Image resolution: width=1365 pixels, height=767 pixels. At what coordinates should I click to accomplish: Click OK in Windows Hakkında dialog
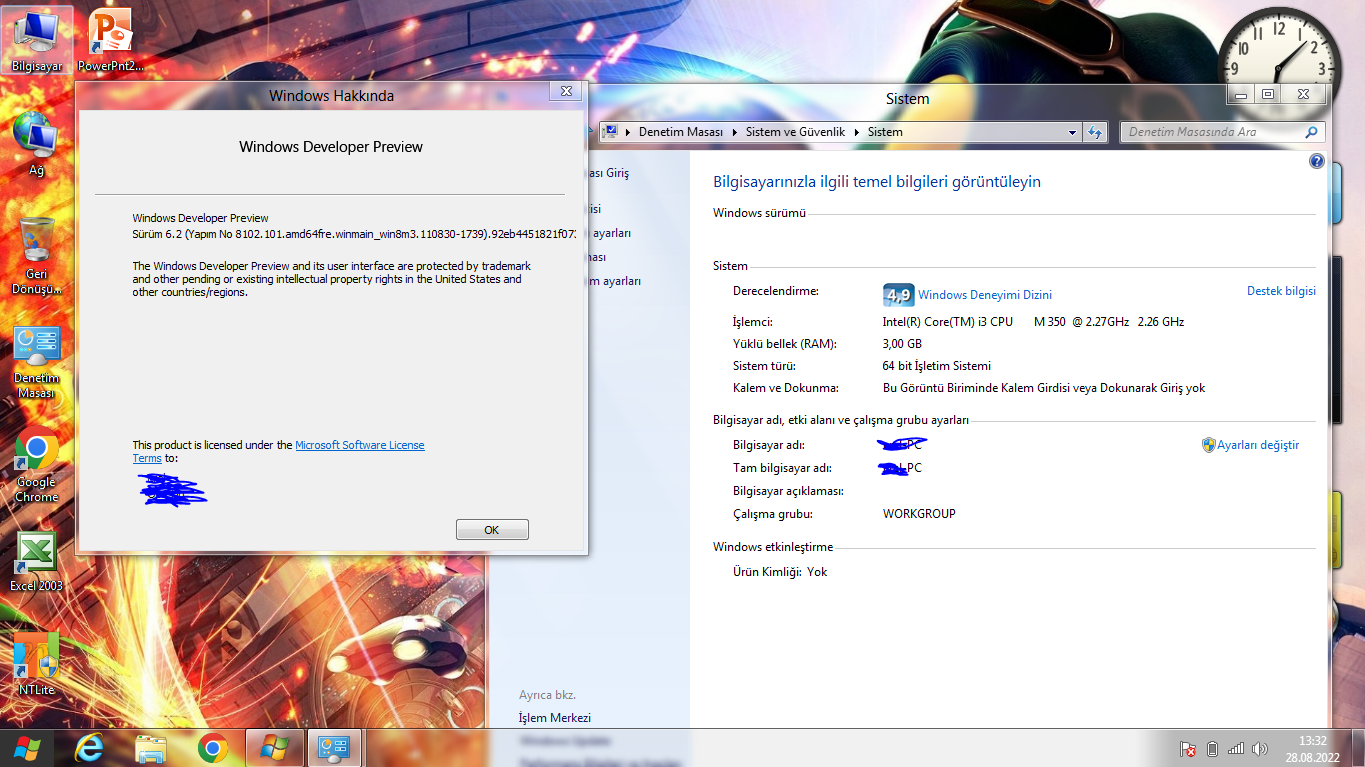click(x=492, y=530)
